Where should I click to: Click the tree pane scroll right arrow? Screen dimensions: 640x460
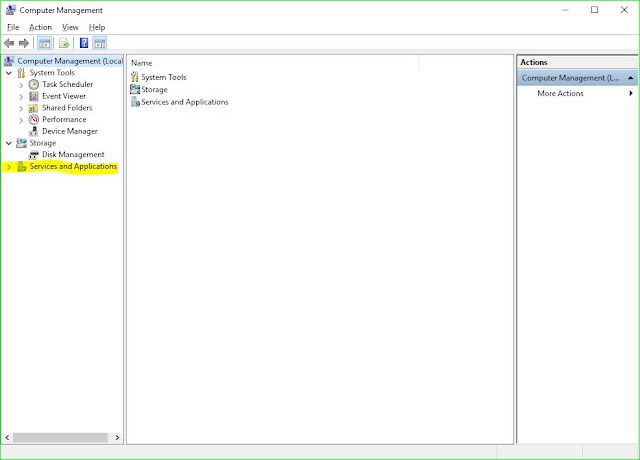(x=117, y=438)
